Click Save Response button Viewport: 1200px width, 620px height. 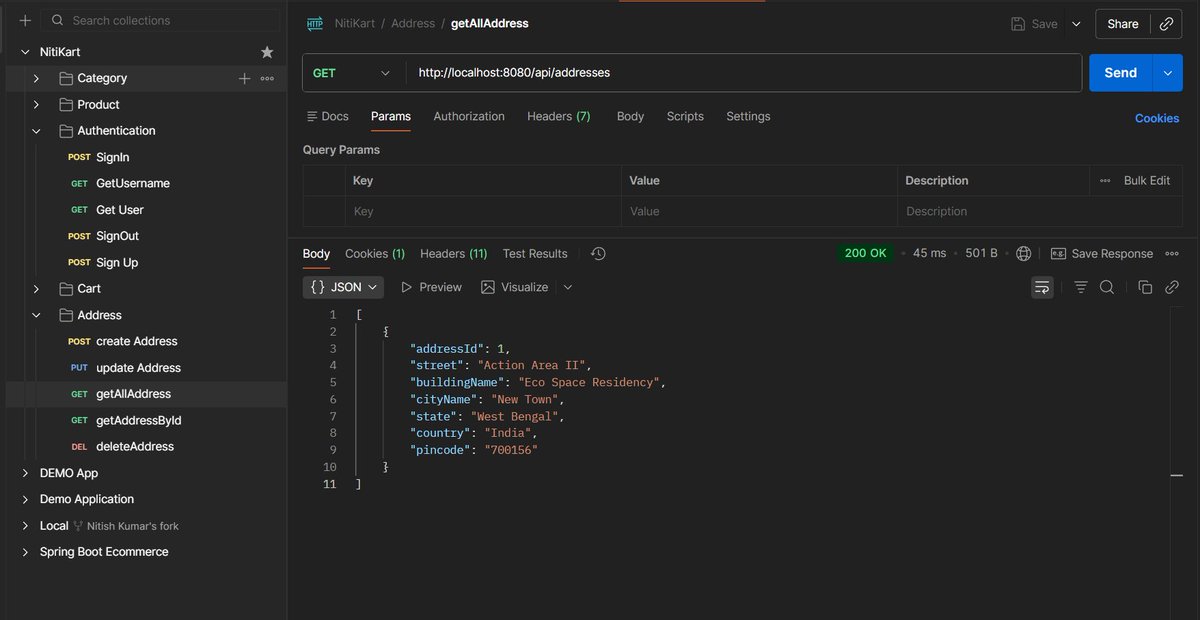[x=1102, y=254]
